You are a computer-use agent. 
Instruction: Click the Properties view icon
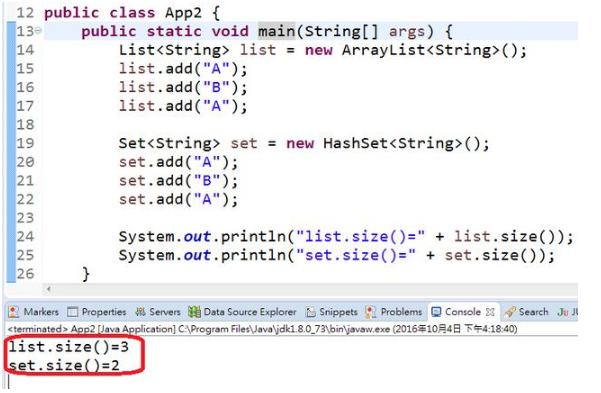pos(72,312)
